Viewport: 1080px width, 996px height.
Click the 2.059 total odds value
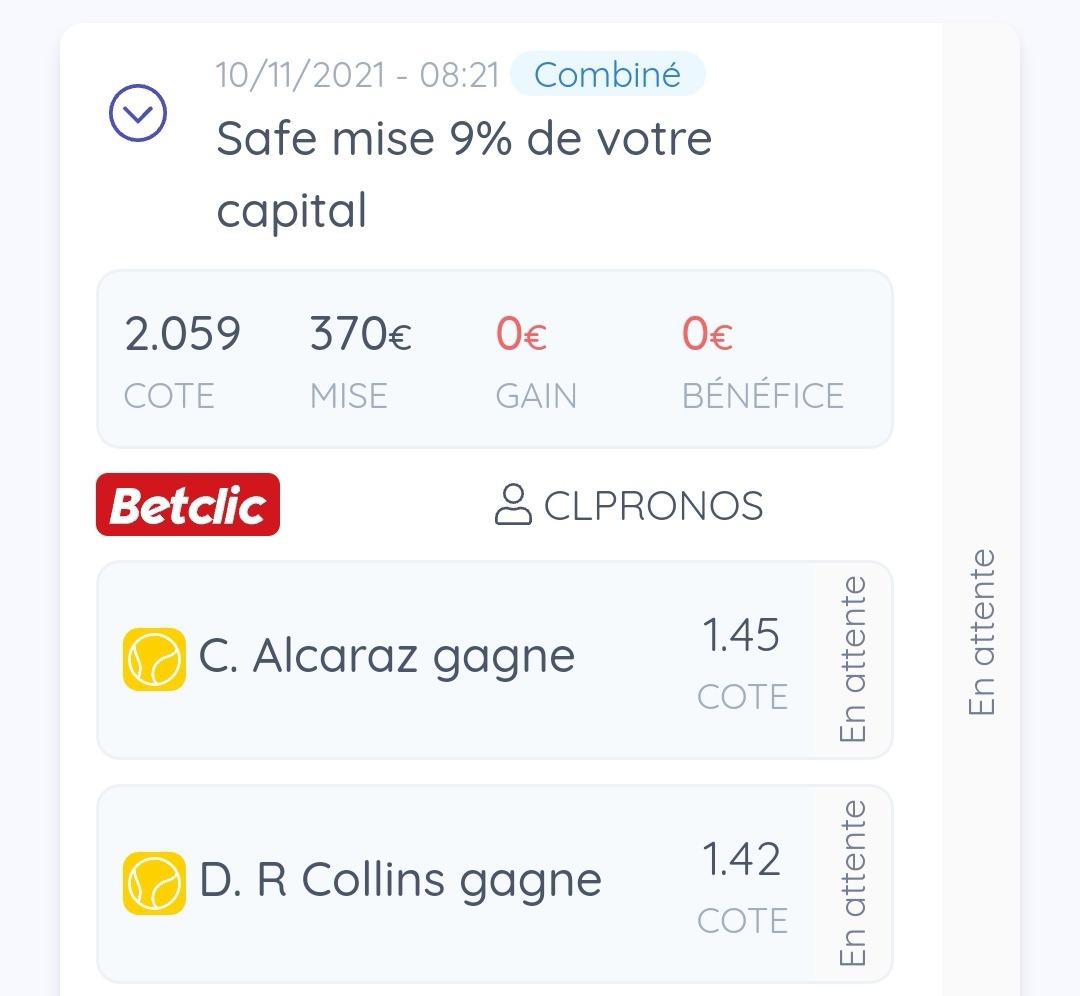click(x=182, y=333)
